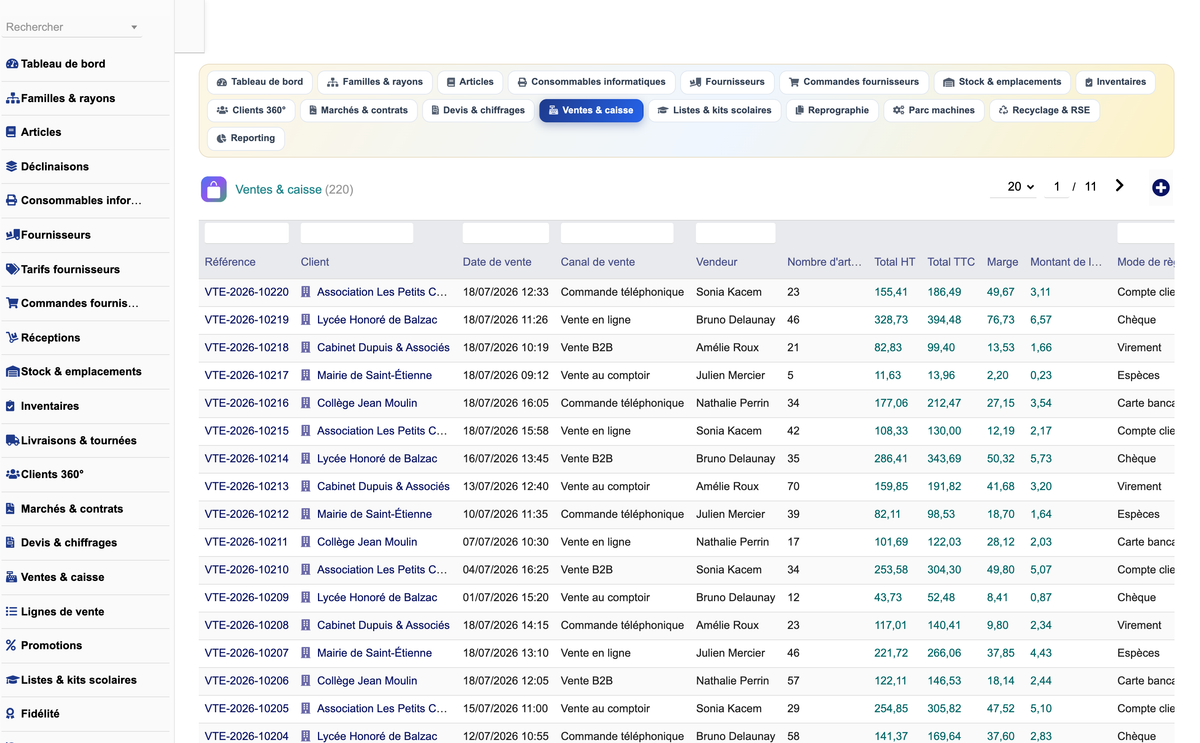
Task: Click Vente B2B cell in row VTE-2026-10214
Action: [x=586, y=459]
